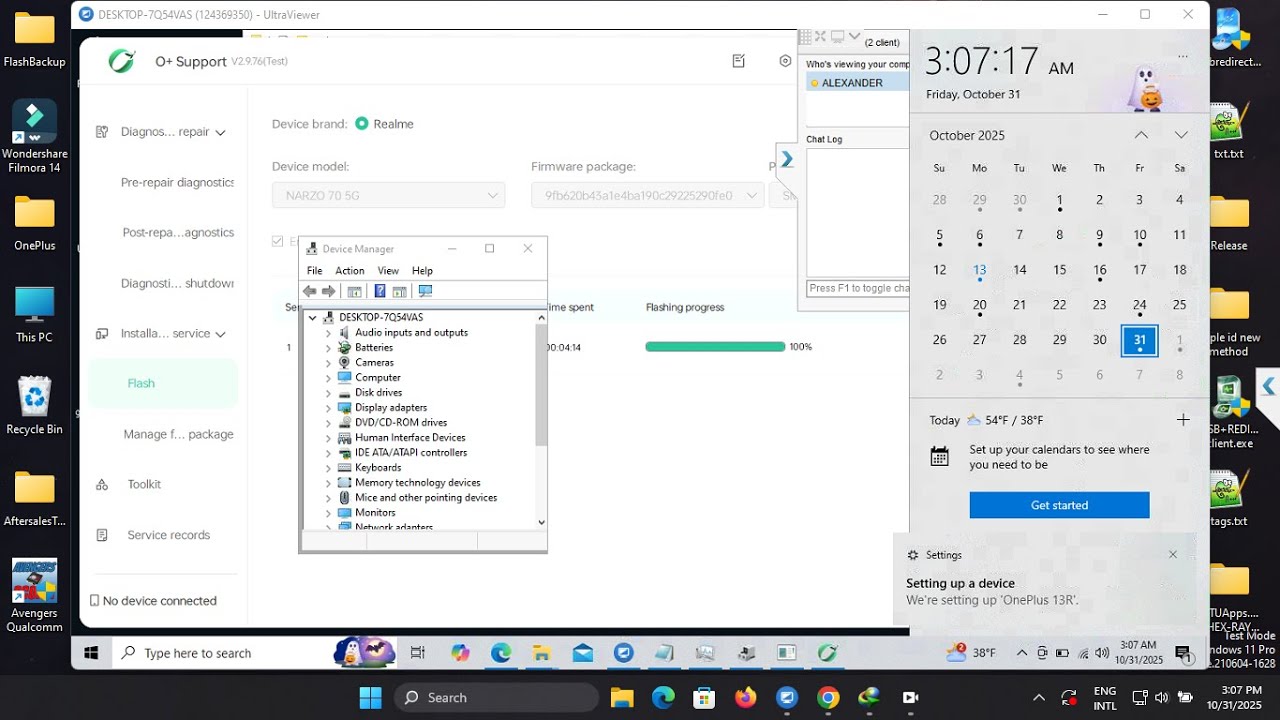Collapse Installa... service section
This screenshot has width=1280, height=720.
pos(220,334)
